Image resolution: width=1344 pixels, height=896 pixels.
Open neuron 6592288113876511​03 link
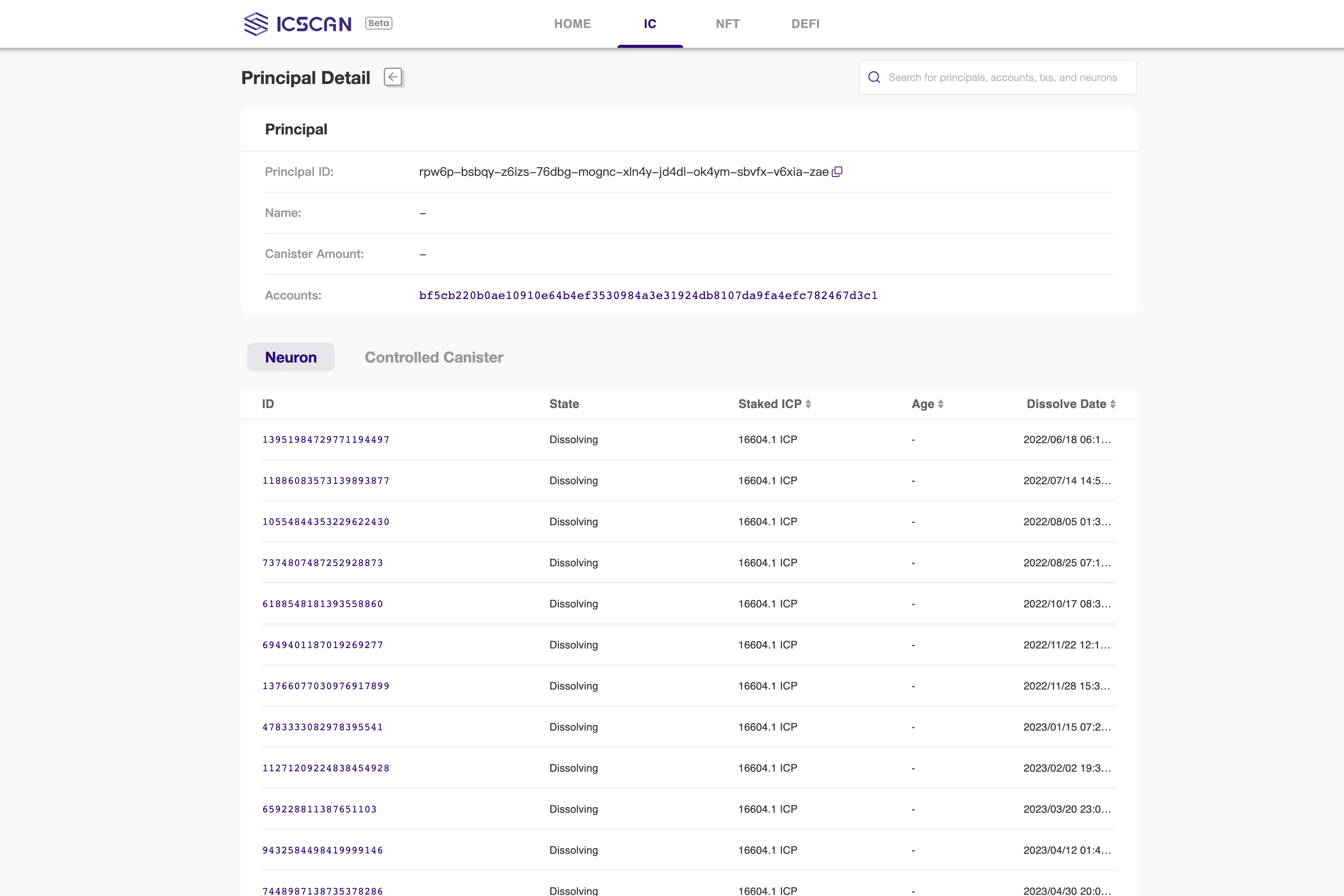[x=320, y=809]
